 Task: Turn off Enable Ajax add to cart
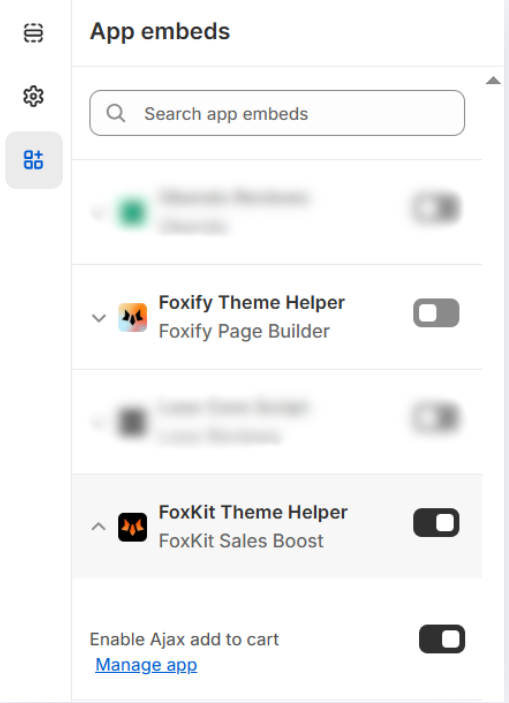pos(442,639)
